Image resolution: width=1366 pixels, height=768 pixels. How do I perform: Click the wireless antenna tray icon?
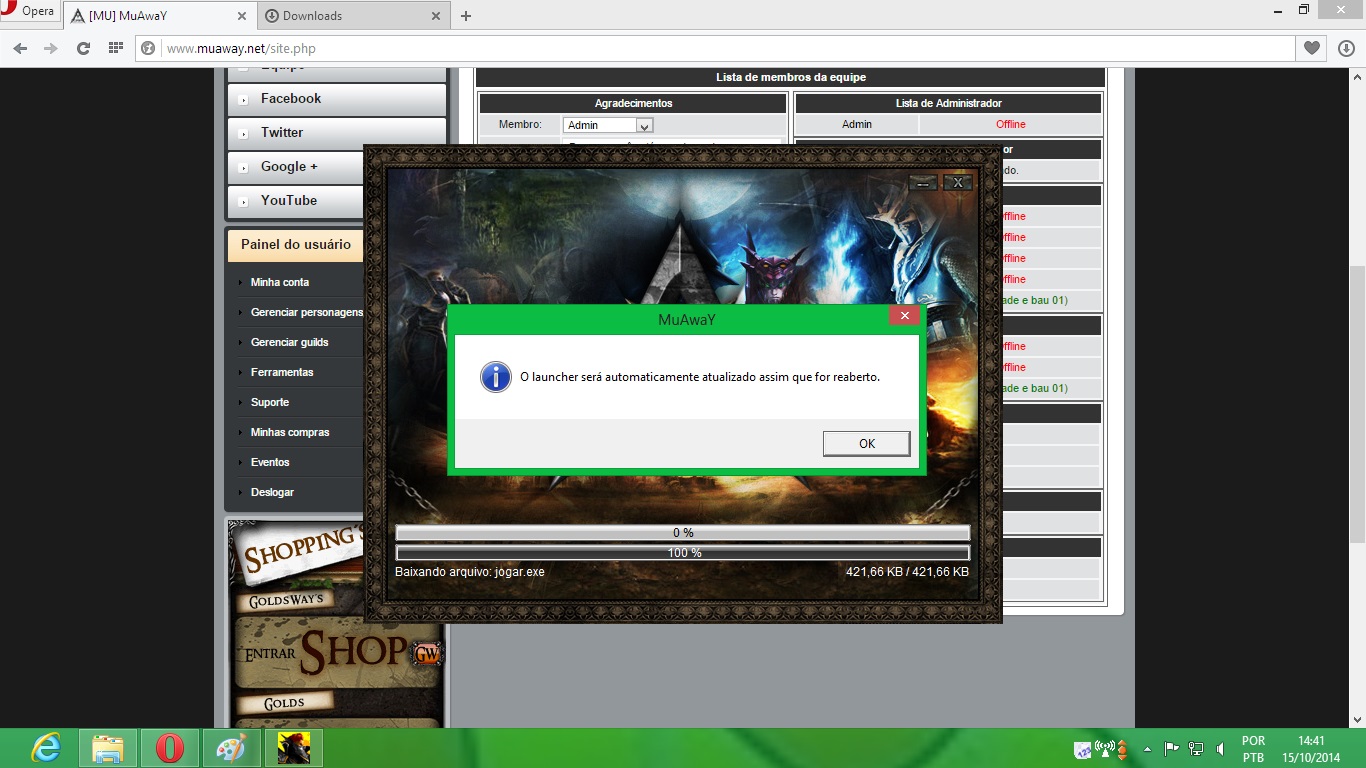[x=1105, y=749]
